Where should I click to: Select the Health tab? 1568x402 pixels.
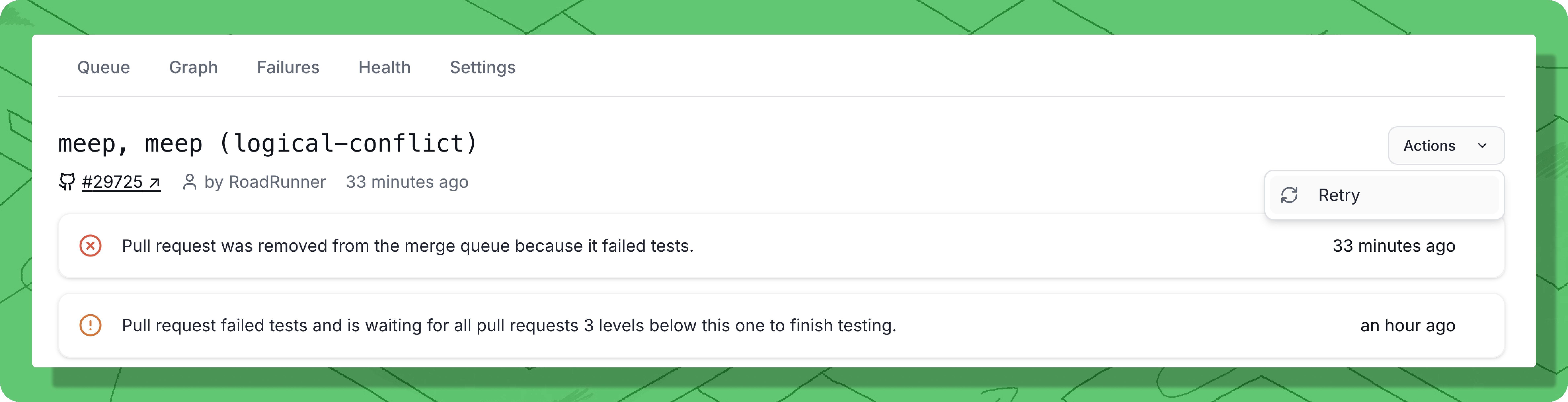(384, 68)
